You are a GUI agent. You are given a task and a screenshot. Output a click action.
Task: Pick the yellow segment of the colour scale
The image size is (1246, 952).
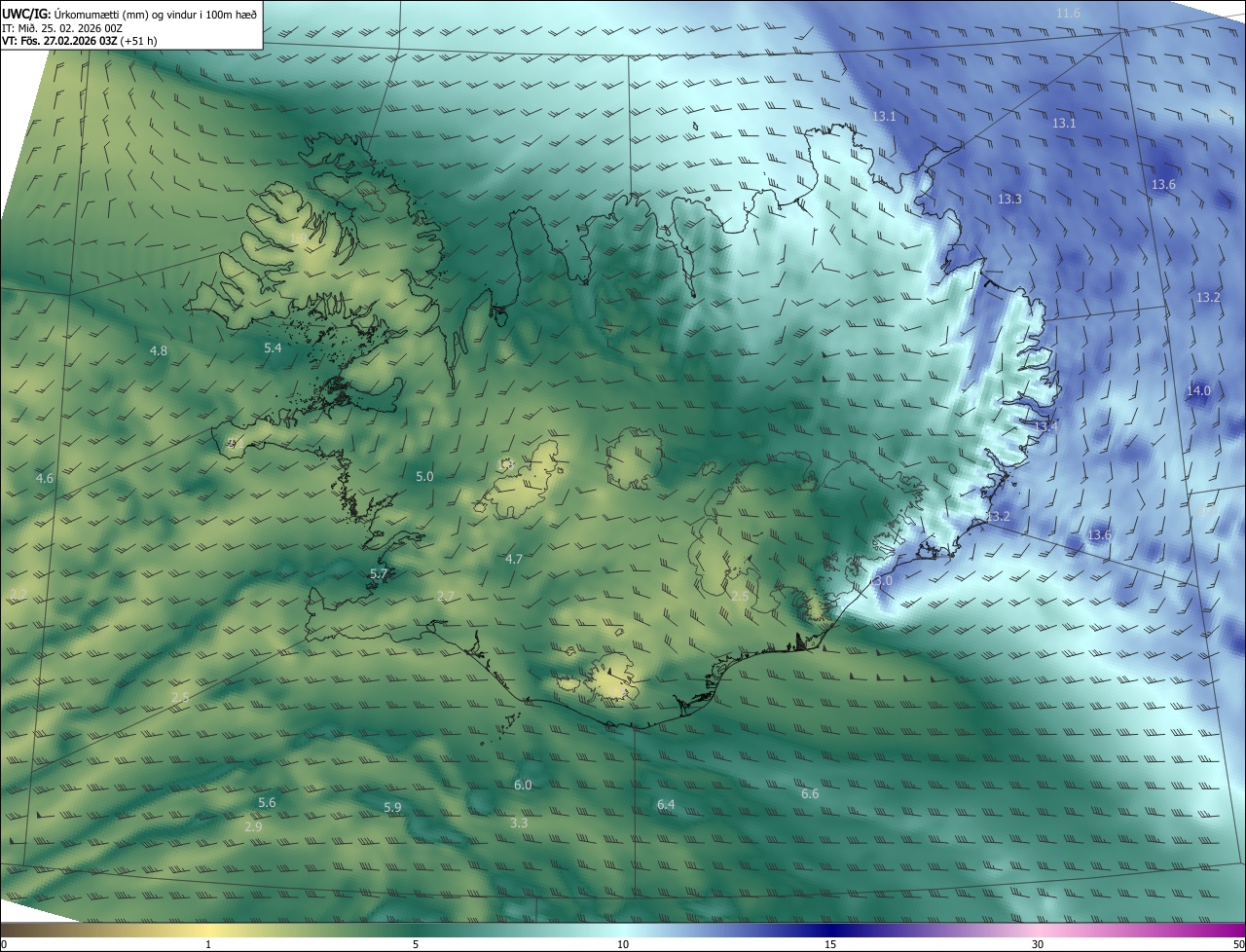[208, 931]
